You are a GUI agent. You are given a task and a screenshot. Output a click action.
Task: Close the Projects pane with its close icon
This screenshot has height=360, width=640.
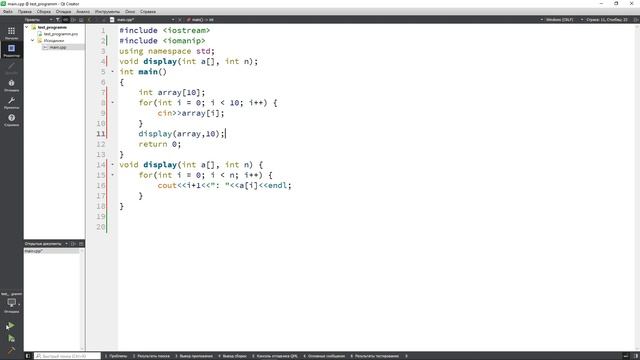[x=81, y=20]
